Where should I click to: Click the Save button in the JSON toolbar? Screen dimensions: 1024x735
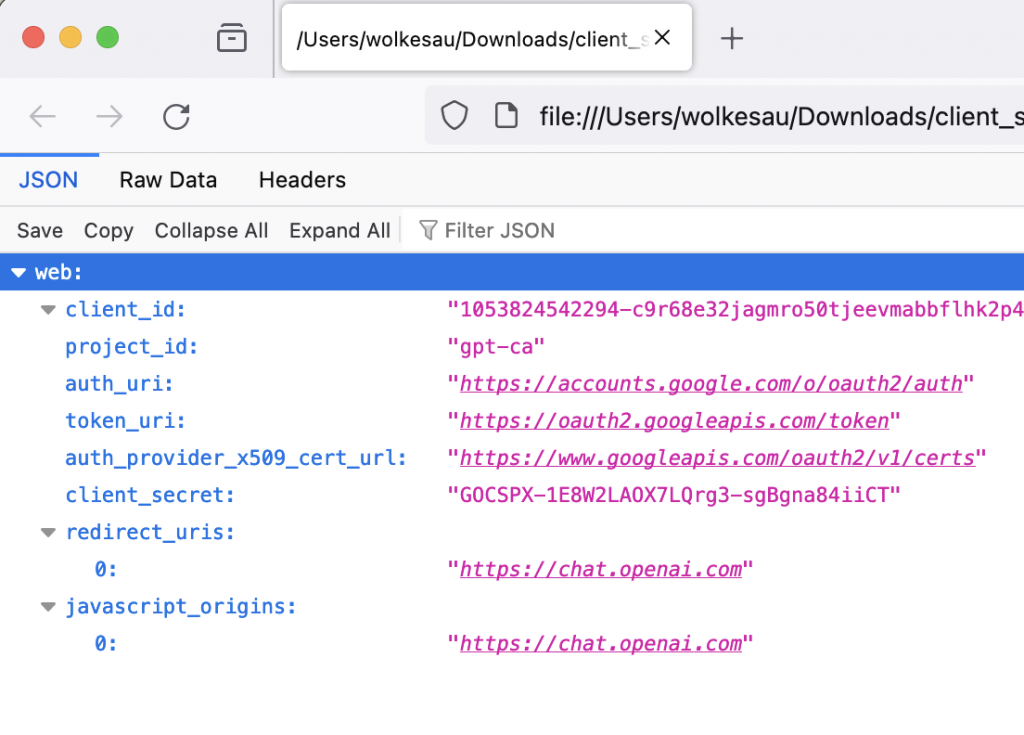(40, 231)
